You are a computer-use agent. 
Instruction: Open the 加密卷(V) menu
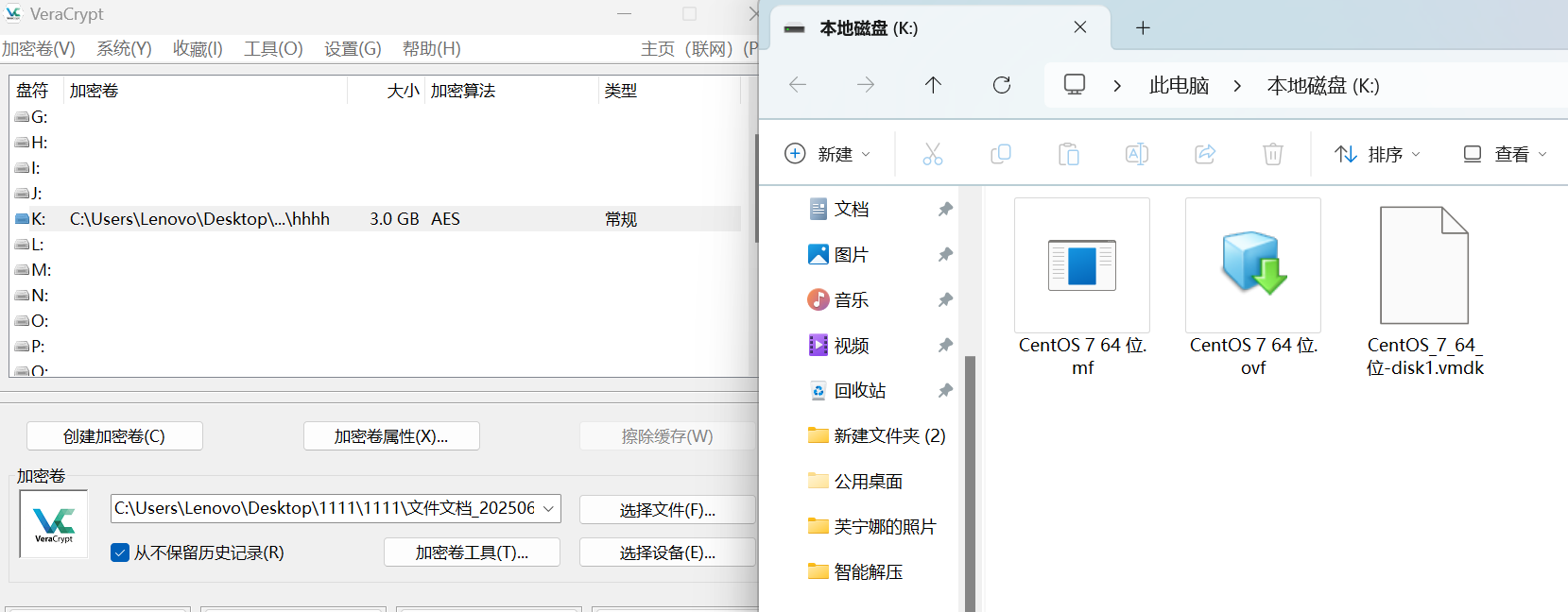[39, 48]
